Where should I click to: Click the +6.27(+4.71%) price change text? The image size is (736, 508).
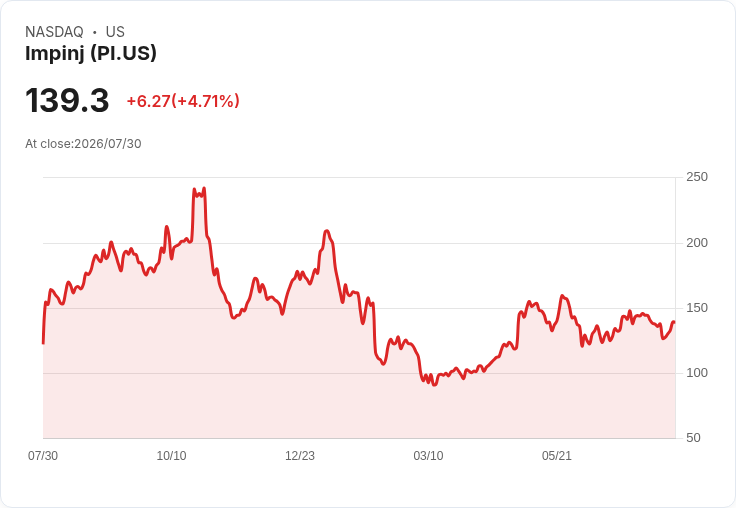click(x=183, y=101)
